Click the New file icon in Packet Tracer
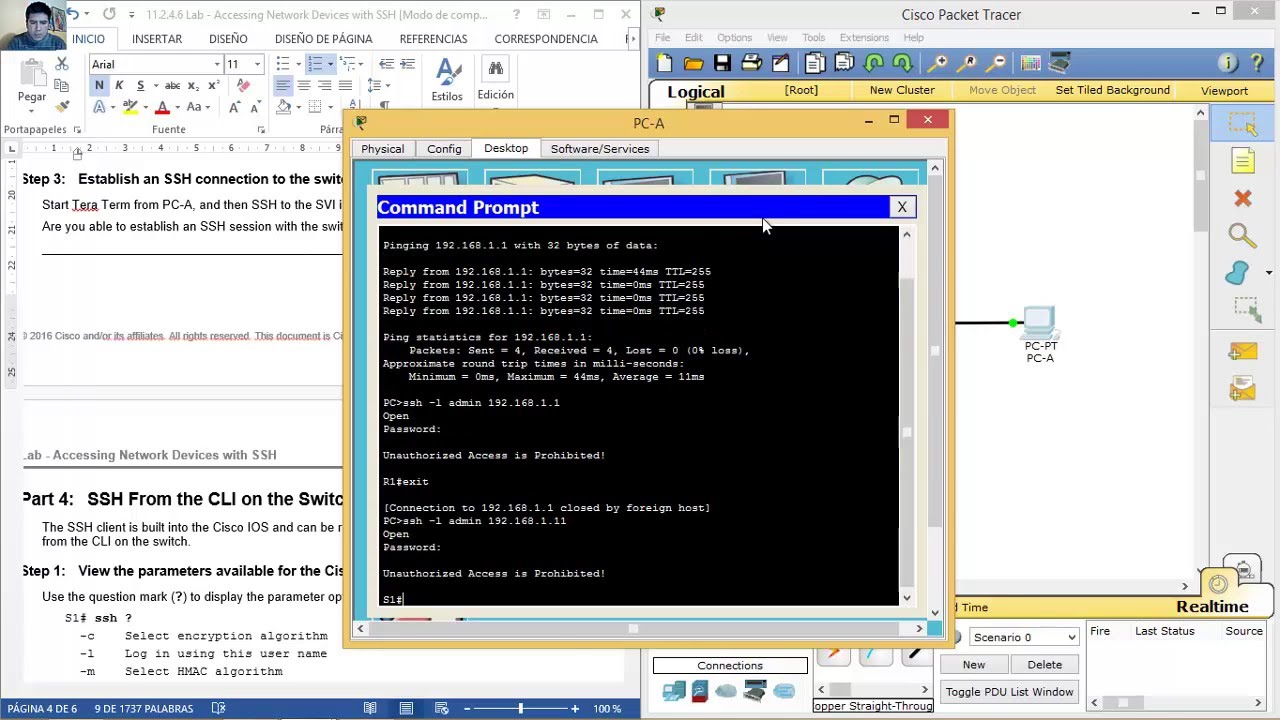 (x=665, y=64)
